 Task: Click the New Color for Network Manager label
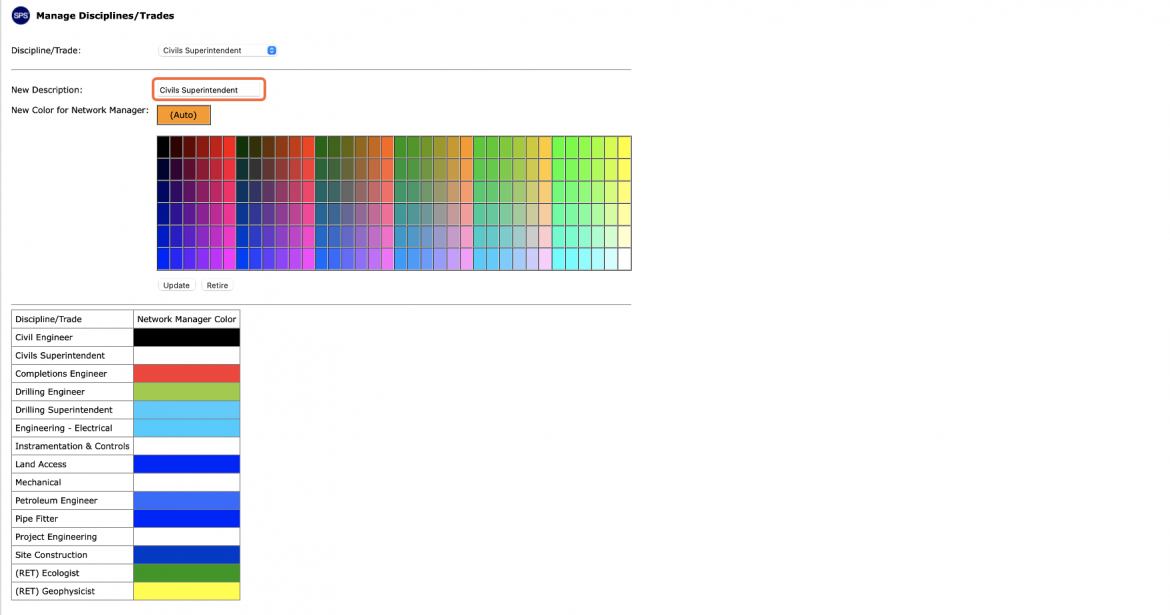(80, 110)
